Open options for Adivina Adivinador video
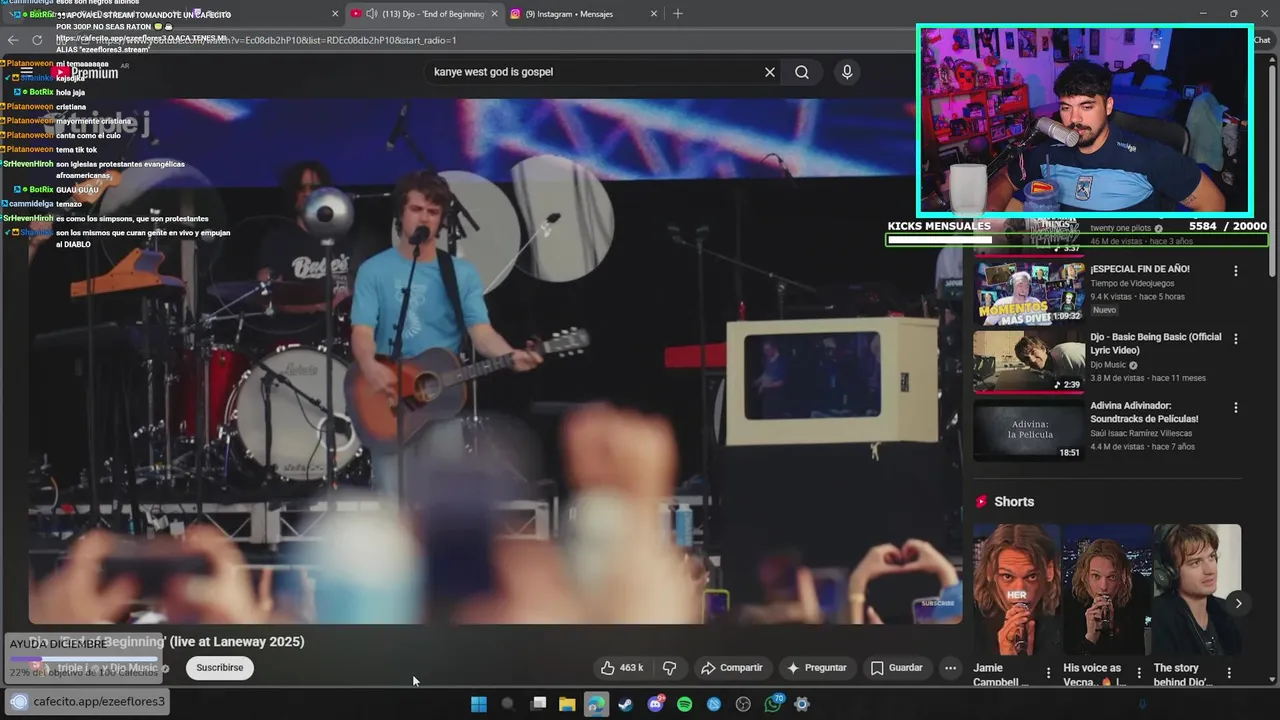The image size is (1280, 720). click(1236, 408)
